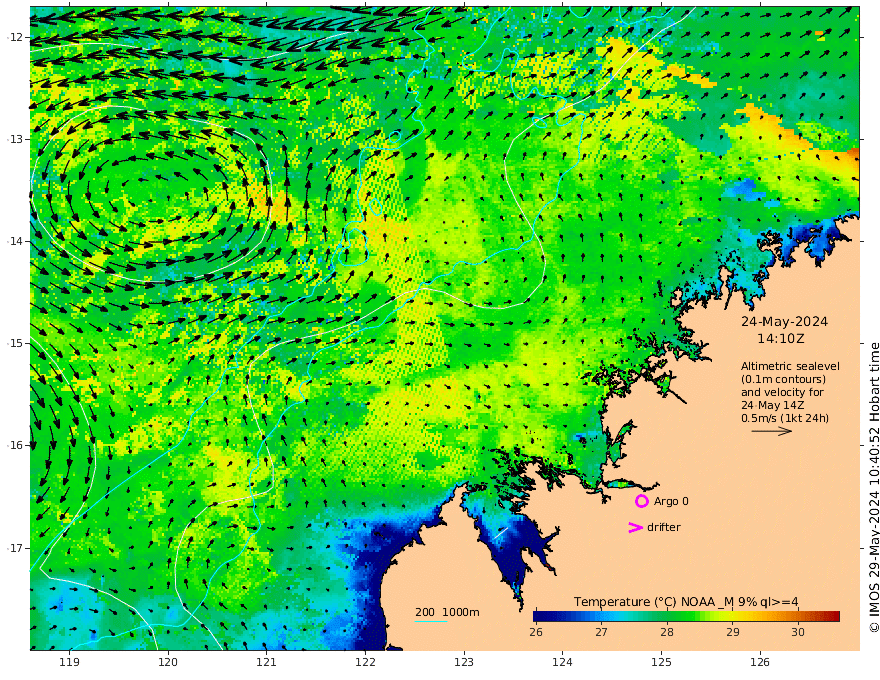Click the 'Temperature (°C) NOAA _M 9% ql>=4' title

tap(686, 602)
